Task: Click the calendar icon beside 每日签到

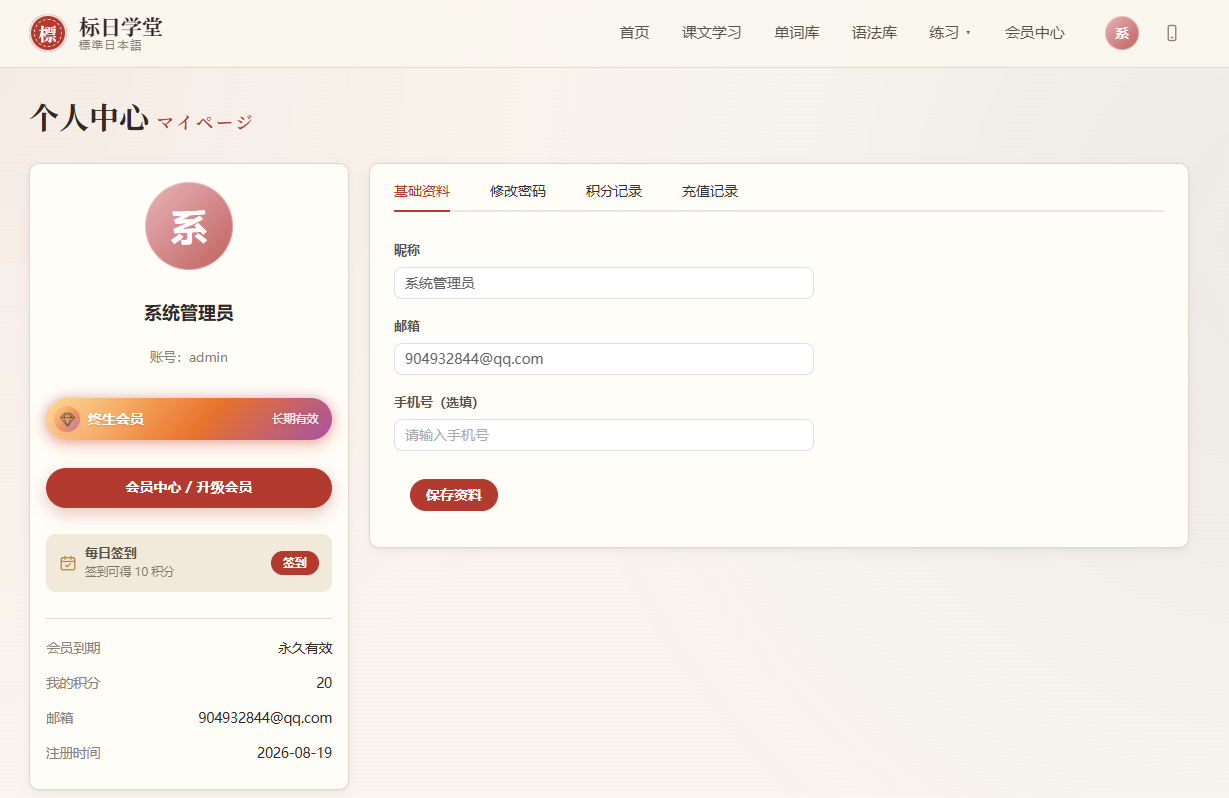Action: [68, 563]
